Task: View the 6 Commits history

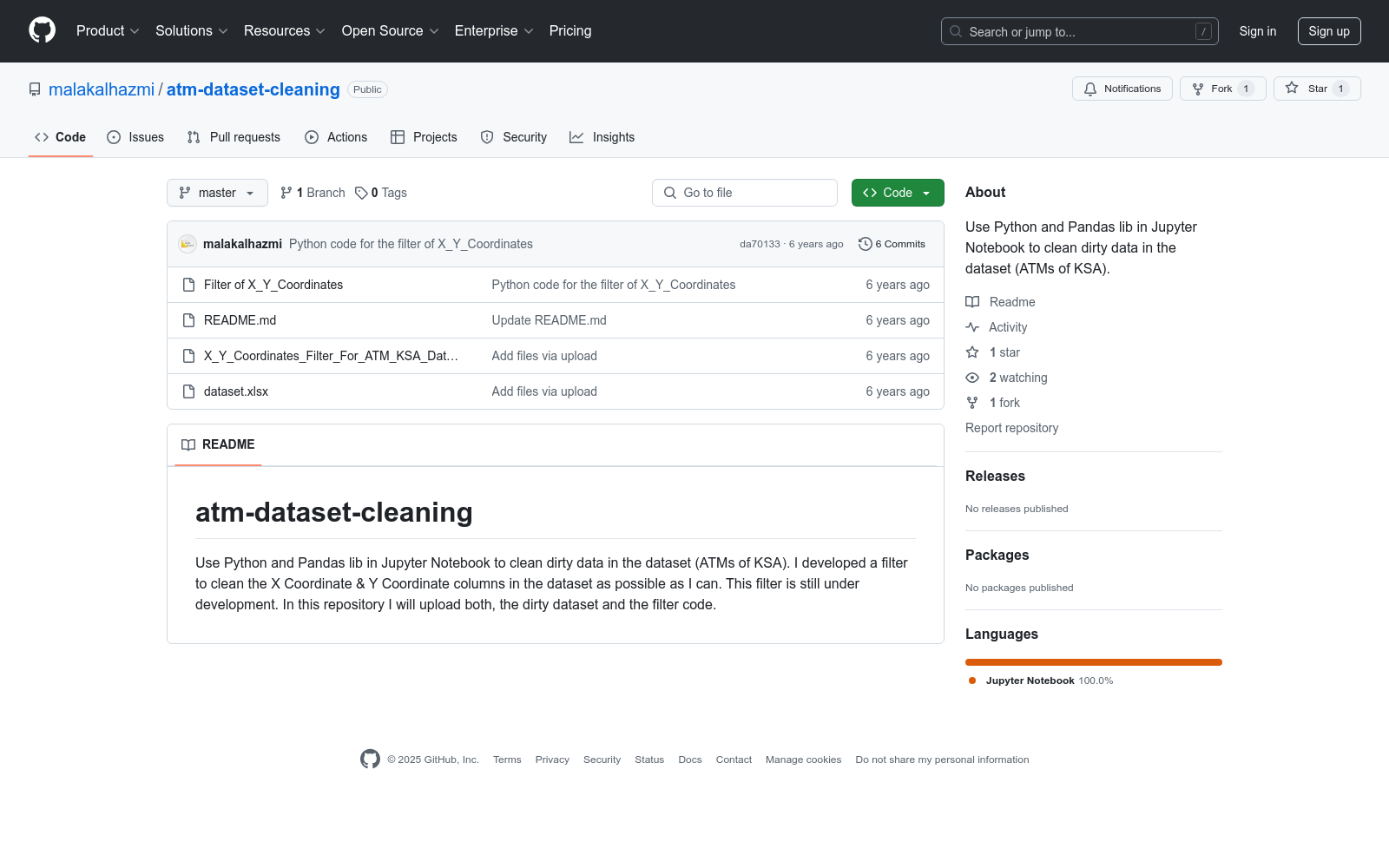Action: click(x=892, y=244)
